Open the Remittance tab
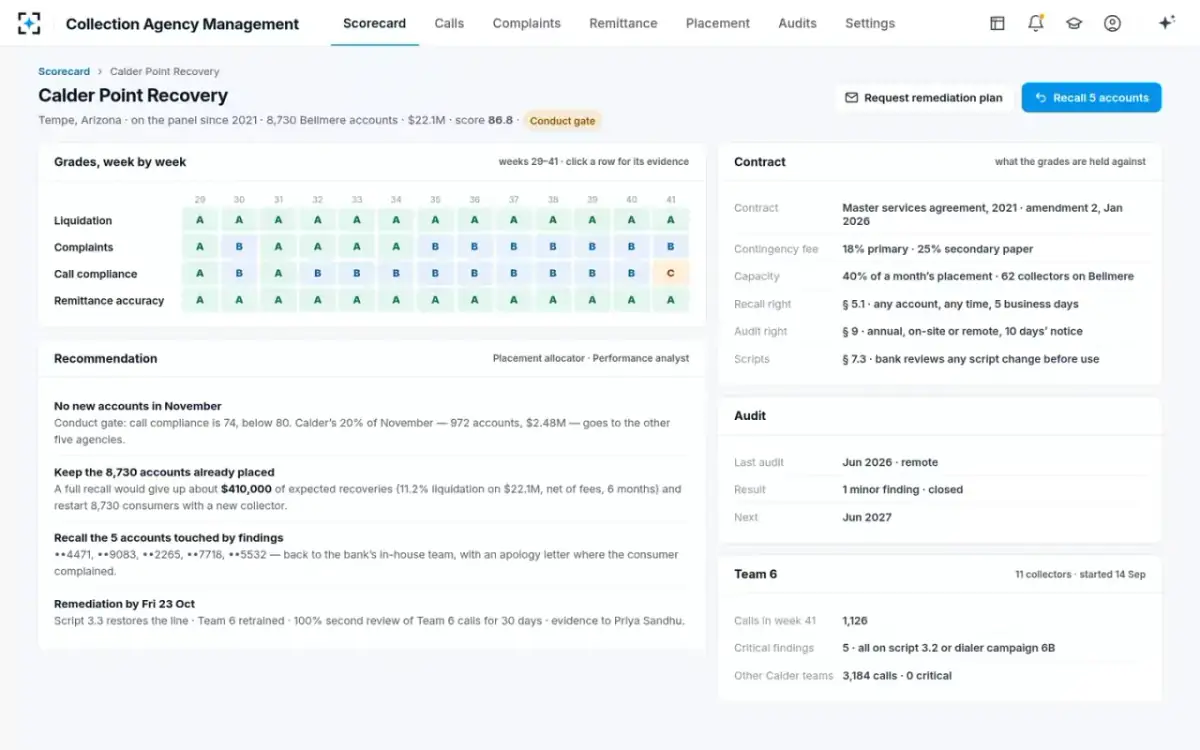 click(x=623, y=23)
